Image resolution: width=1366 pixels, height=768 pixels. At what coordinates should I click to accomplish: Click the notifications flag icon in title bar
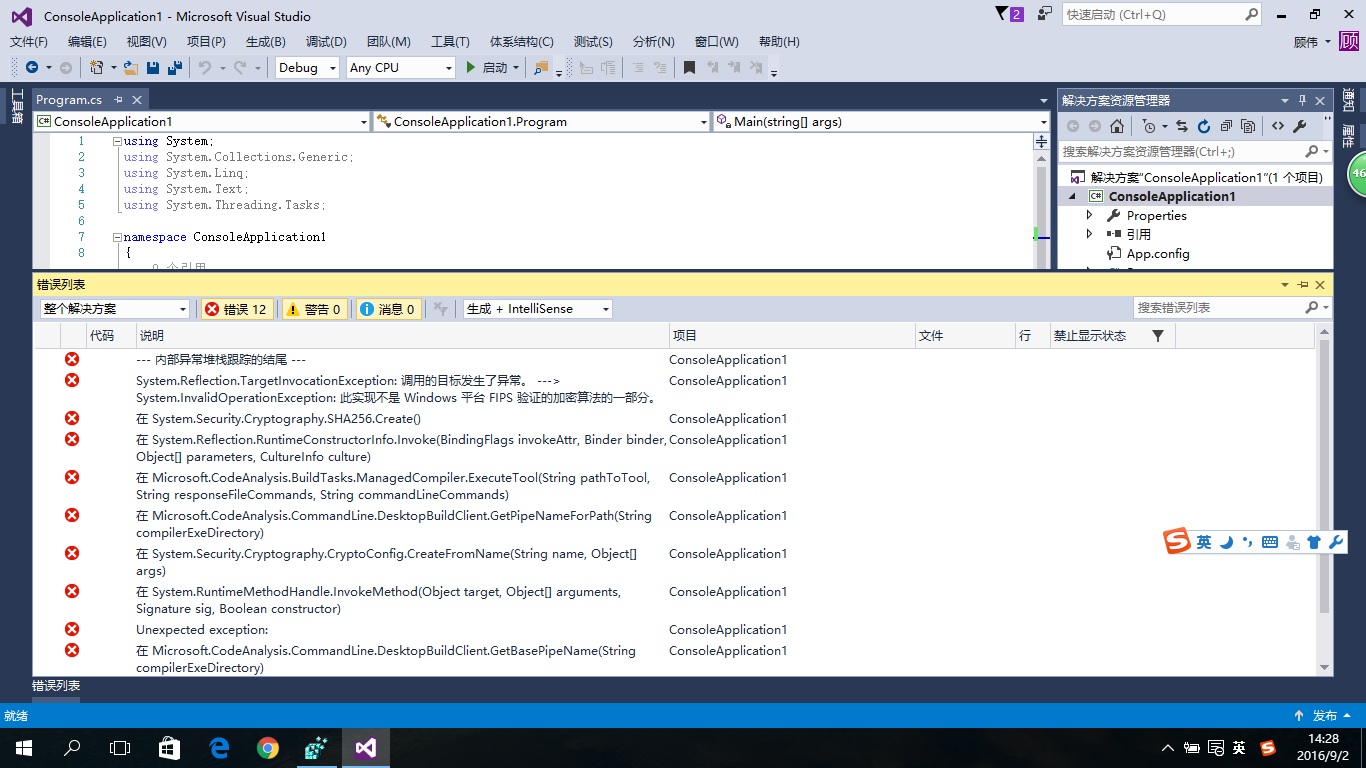[1002, 14]
